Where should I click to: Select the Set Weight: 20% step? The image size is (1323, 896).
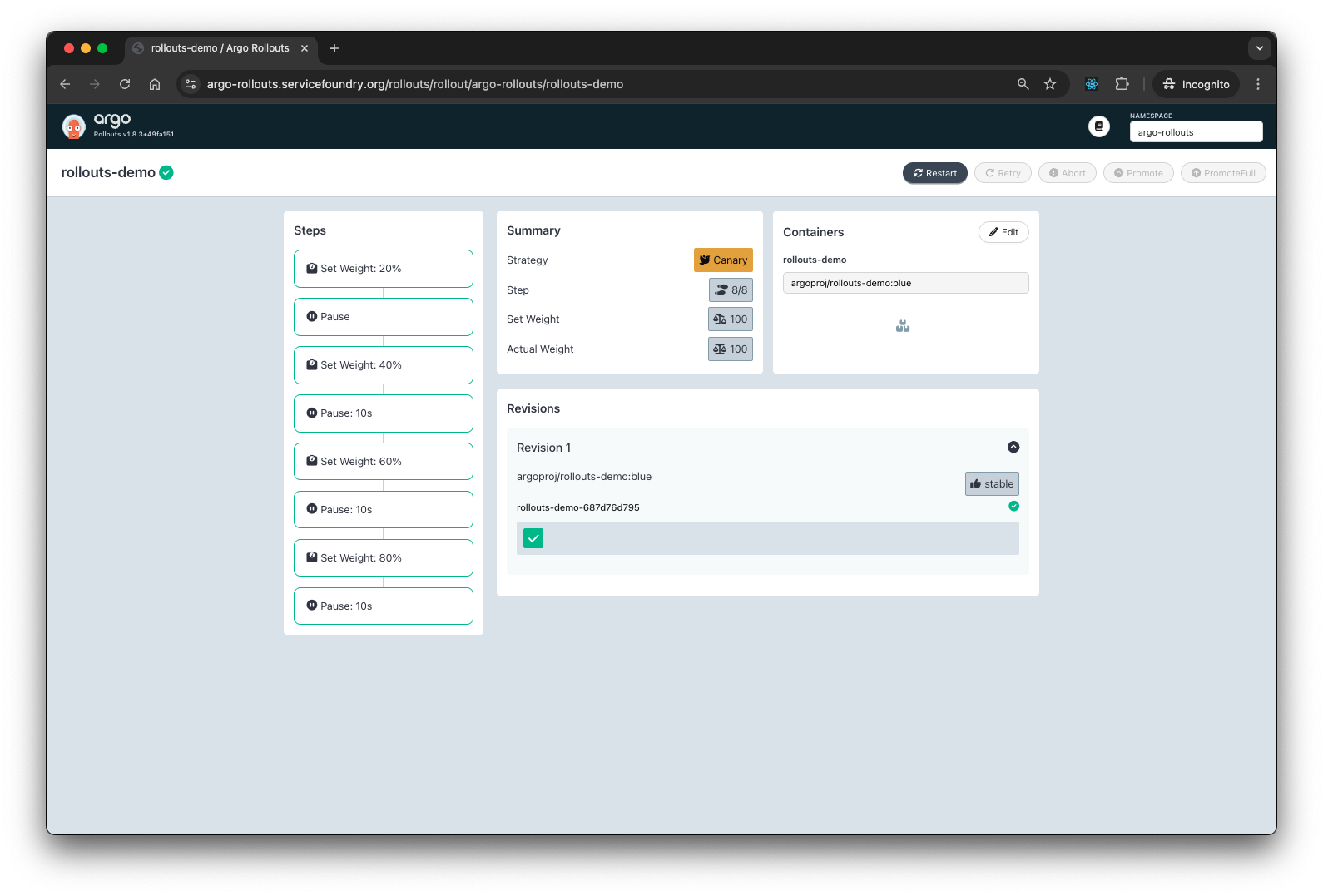[x=384, y=269]
